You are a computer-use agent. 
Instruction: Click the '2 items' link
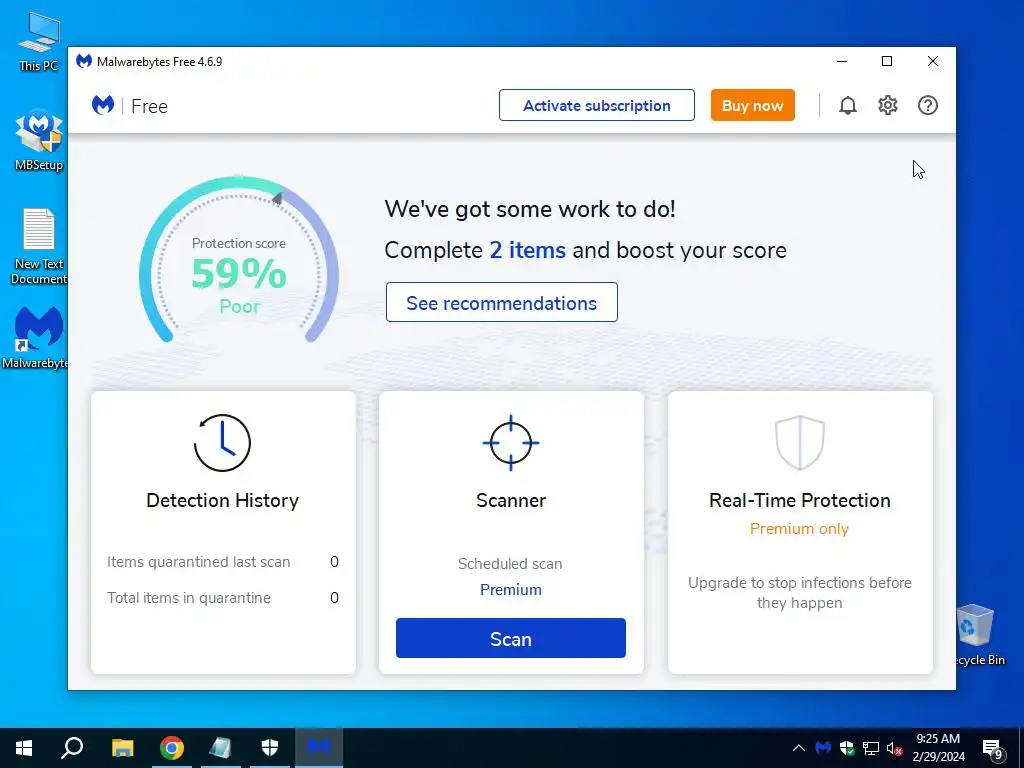[x=528, y=250]
